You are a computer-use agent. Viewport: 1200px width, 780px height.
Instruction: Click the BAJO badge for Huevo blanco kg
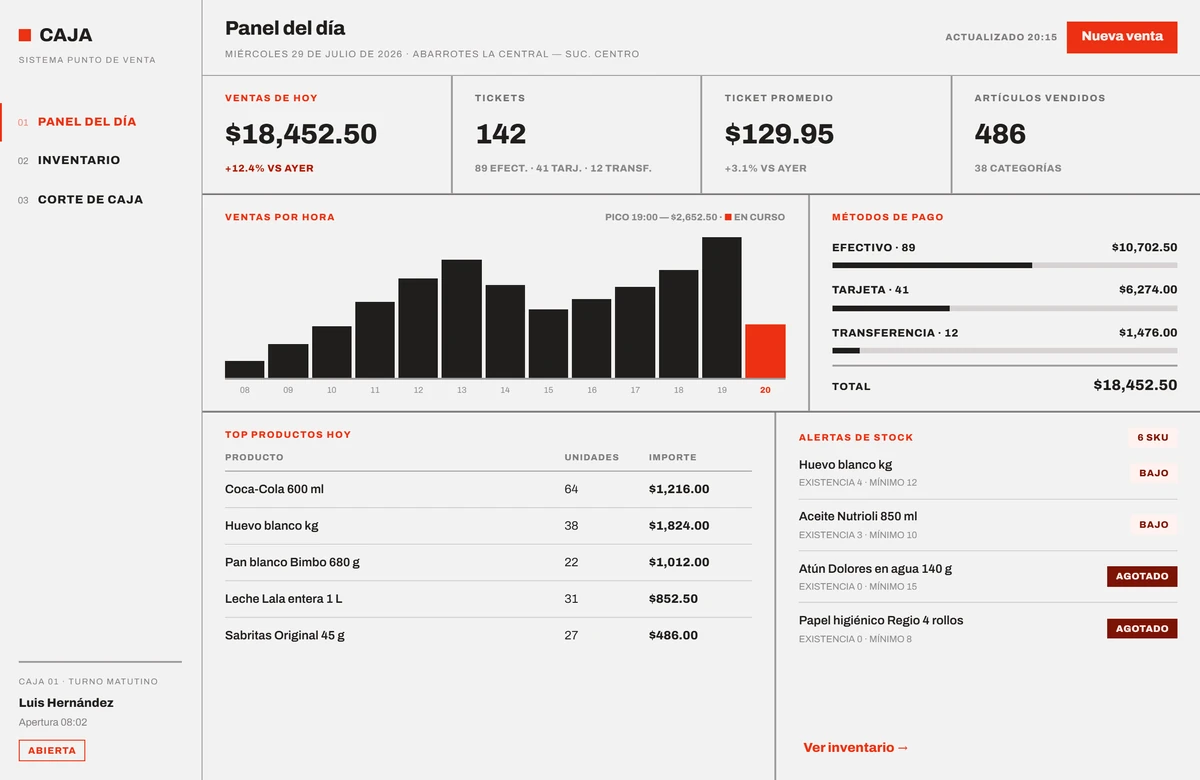click(1153, 473)
